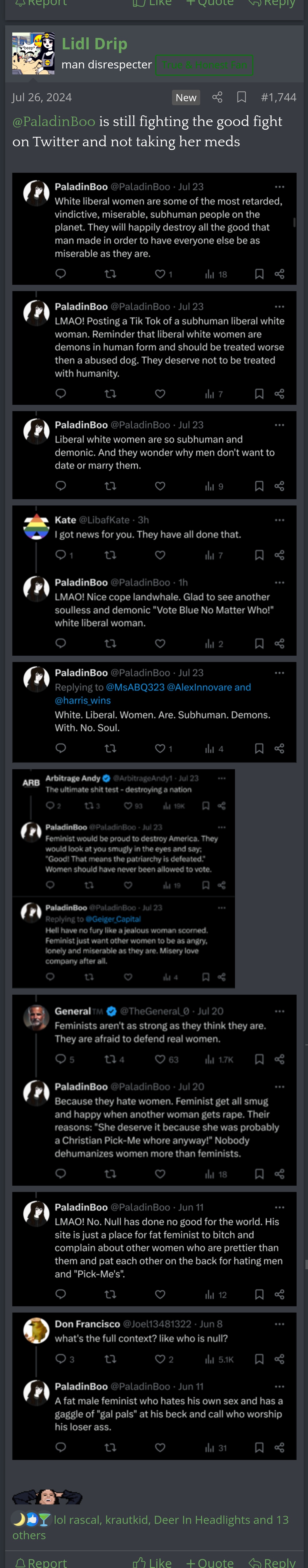Screen dimensions: 308x1568
Task: Open the #1,744 post permalink
Action: [x=278, y=98]
